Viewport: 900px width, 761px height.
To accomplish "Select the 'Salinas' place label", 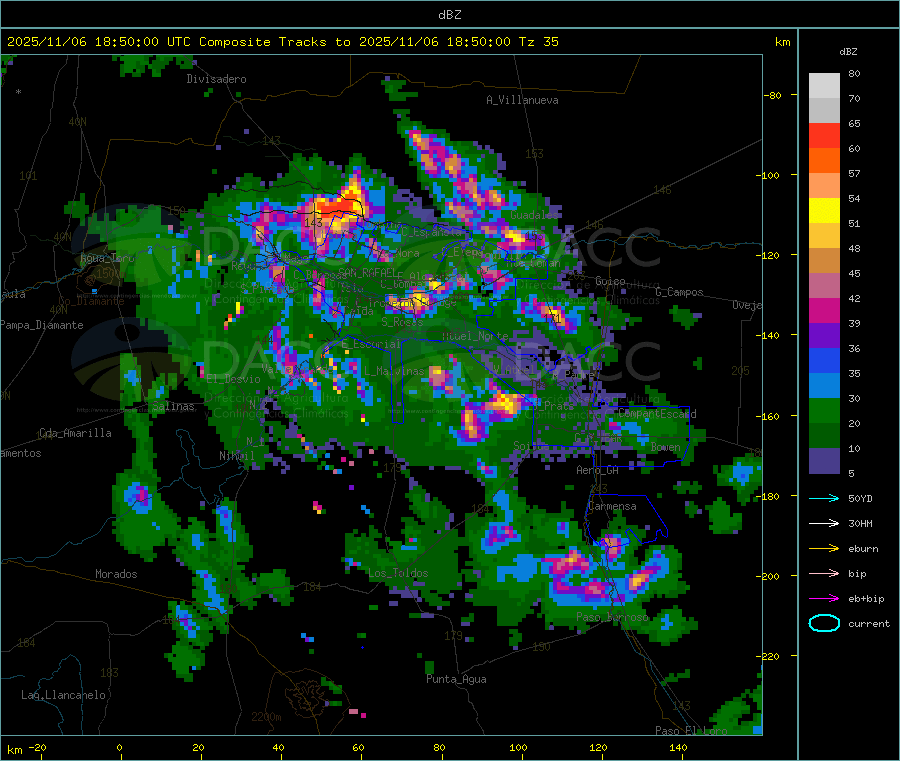I will (173, 407).
